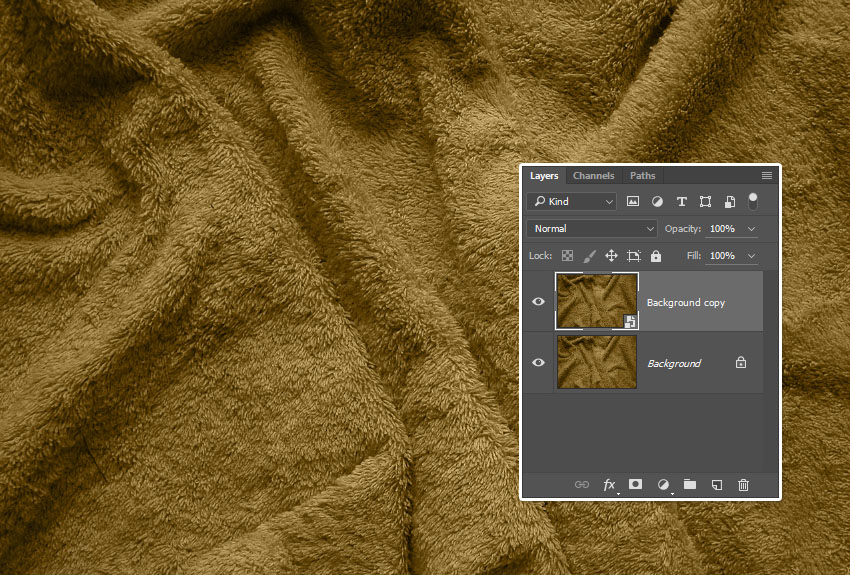Viewport: 850px width, 575px height.
Task: Create new fill or adjustment layer
Action: (x=662, y=485)
